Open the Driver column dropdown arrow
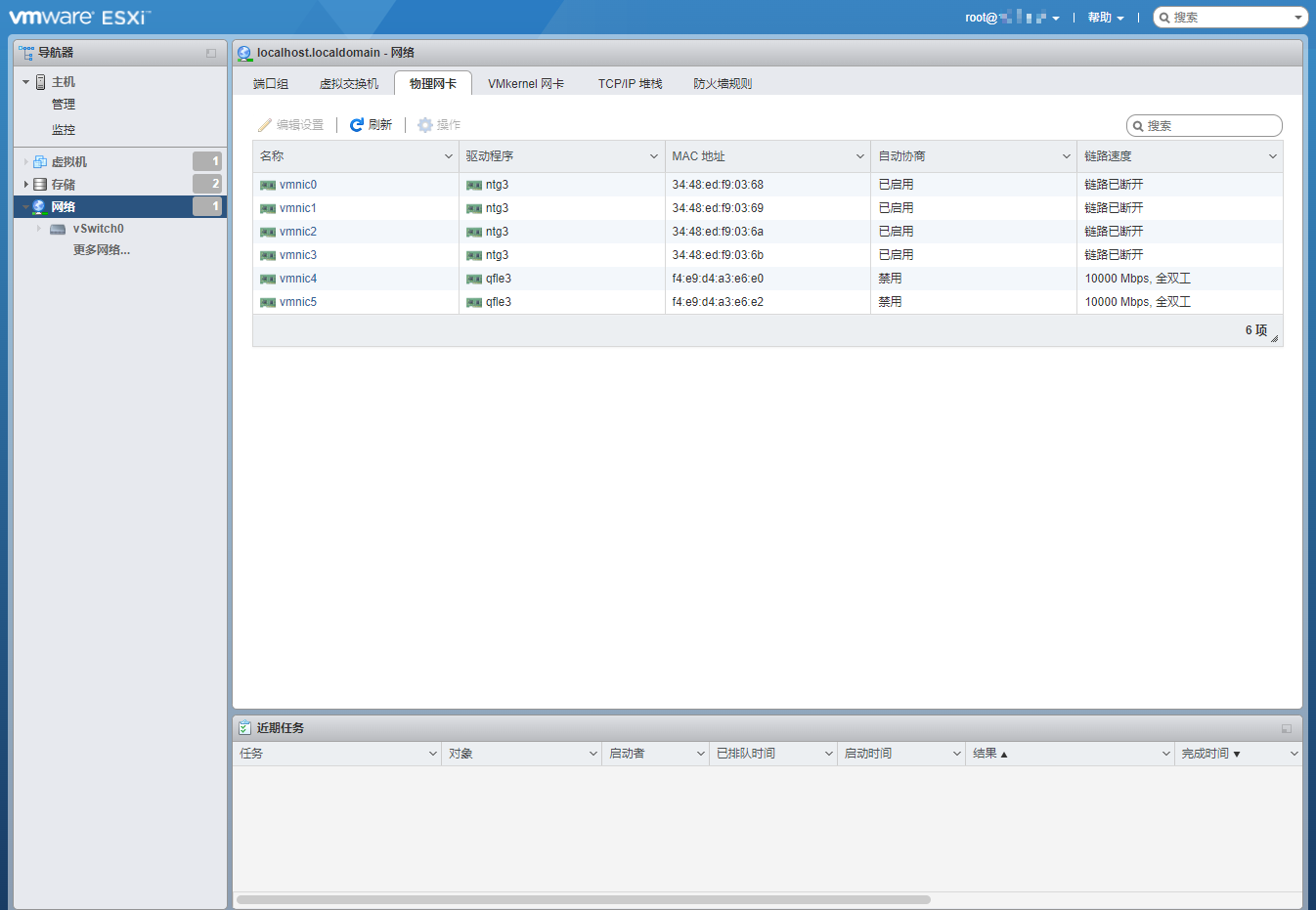Screen dimensions: 1316x910 tap(654, 156)
